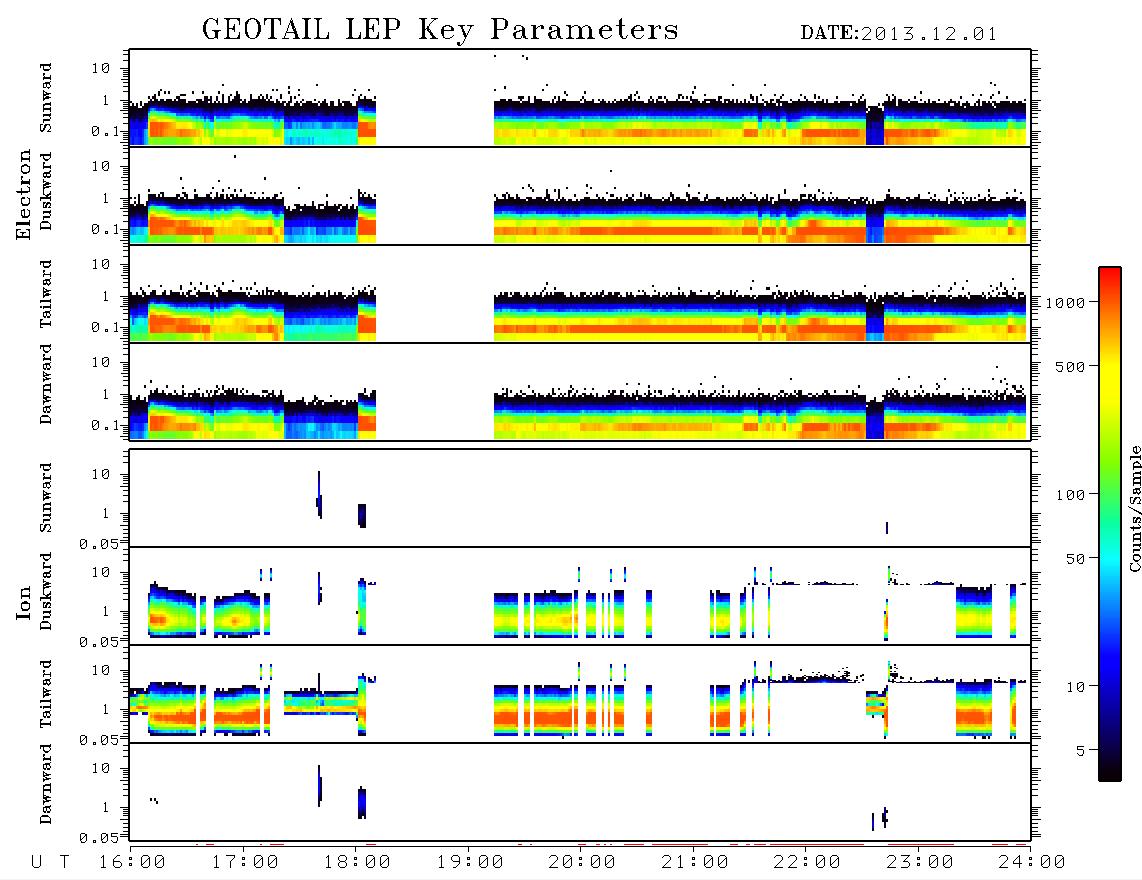Click the 500 tick label on colorbar

coord(1072,367)
